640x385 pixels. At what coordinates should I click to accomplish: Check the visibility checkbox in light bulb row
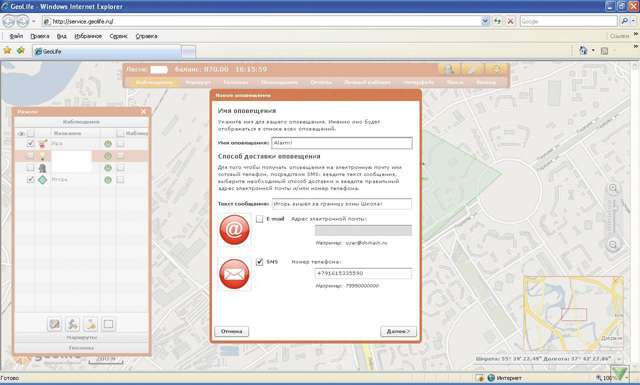(30, 156)
